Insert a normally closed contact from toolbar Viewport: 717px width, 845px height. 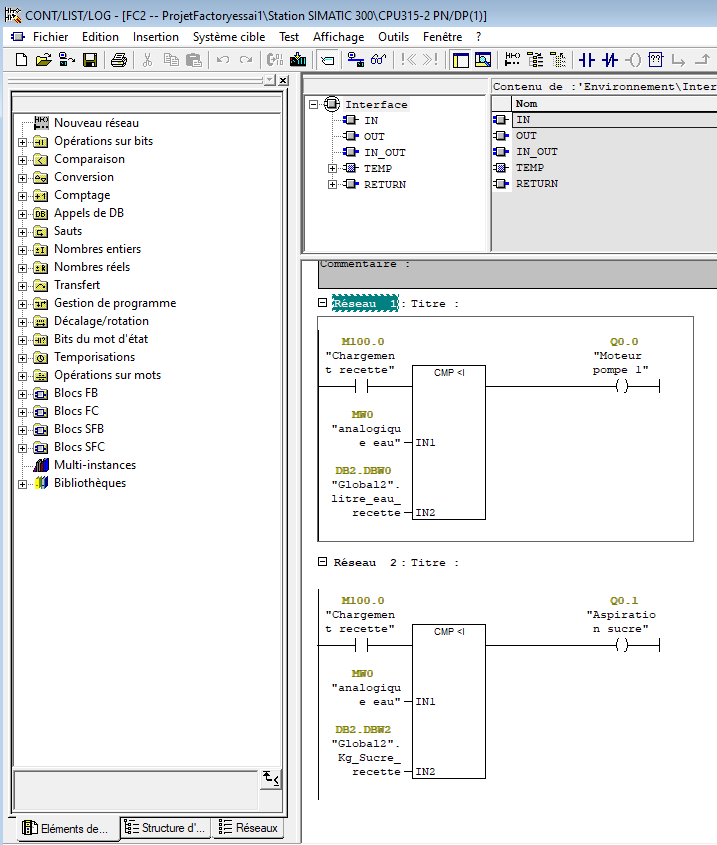pyautogui.click(x=609, y=60)
